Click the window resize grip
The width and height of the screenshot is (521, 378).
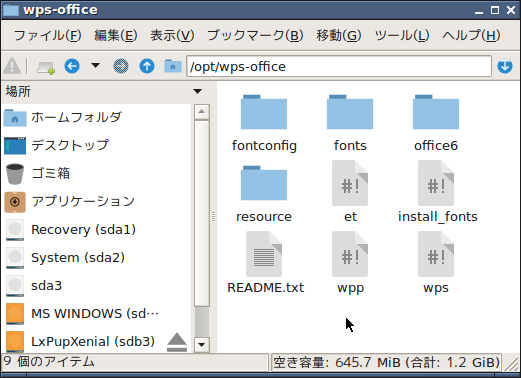(512, 364)
